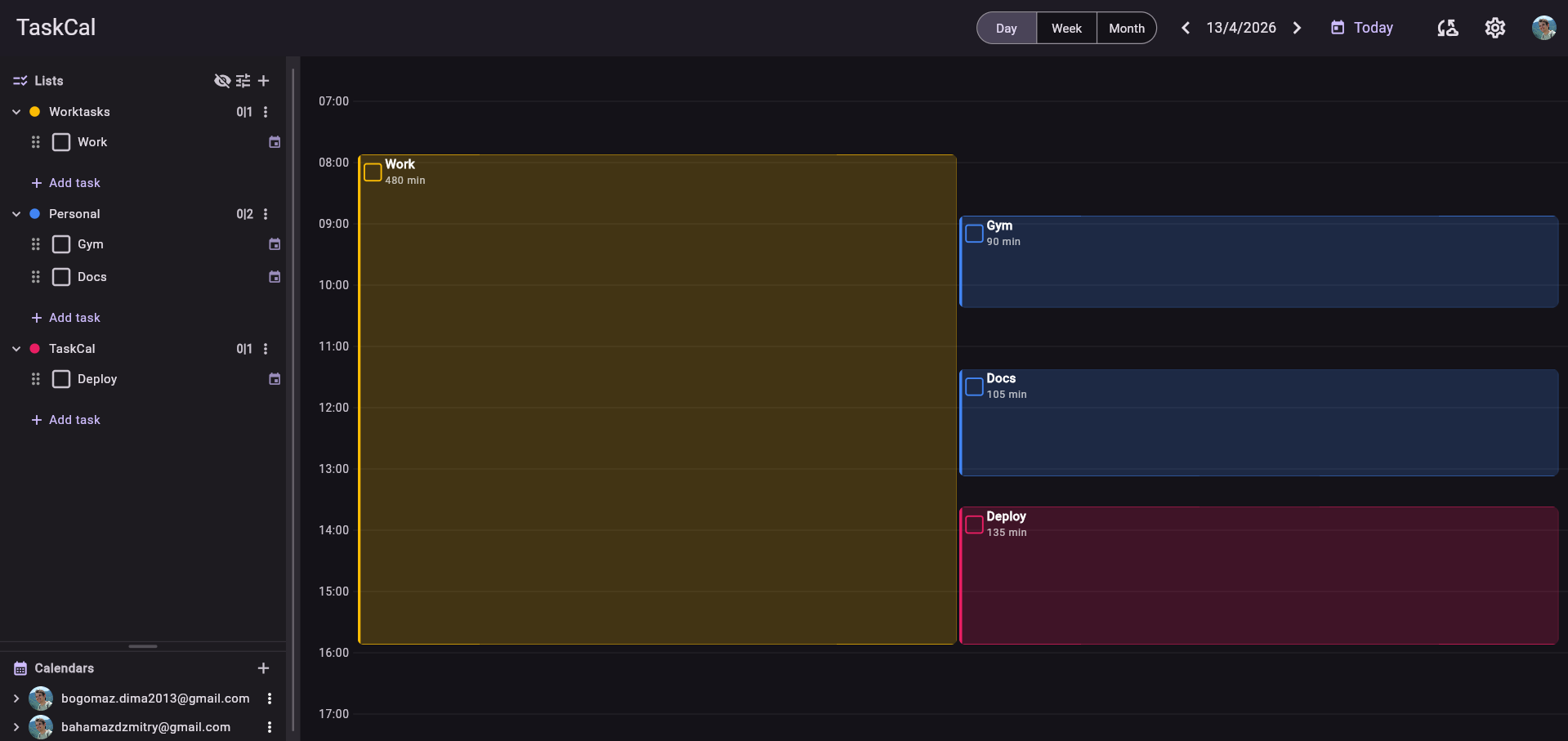Expand bogomaz.dima2013@gmail.com calendar account
1568x741 pixels.
pyautogui.click(x=16, y=699)
